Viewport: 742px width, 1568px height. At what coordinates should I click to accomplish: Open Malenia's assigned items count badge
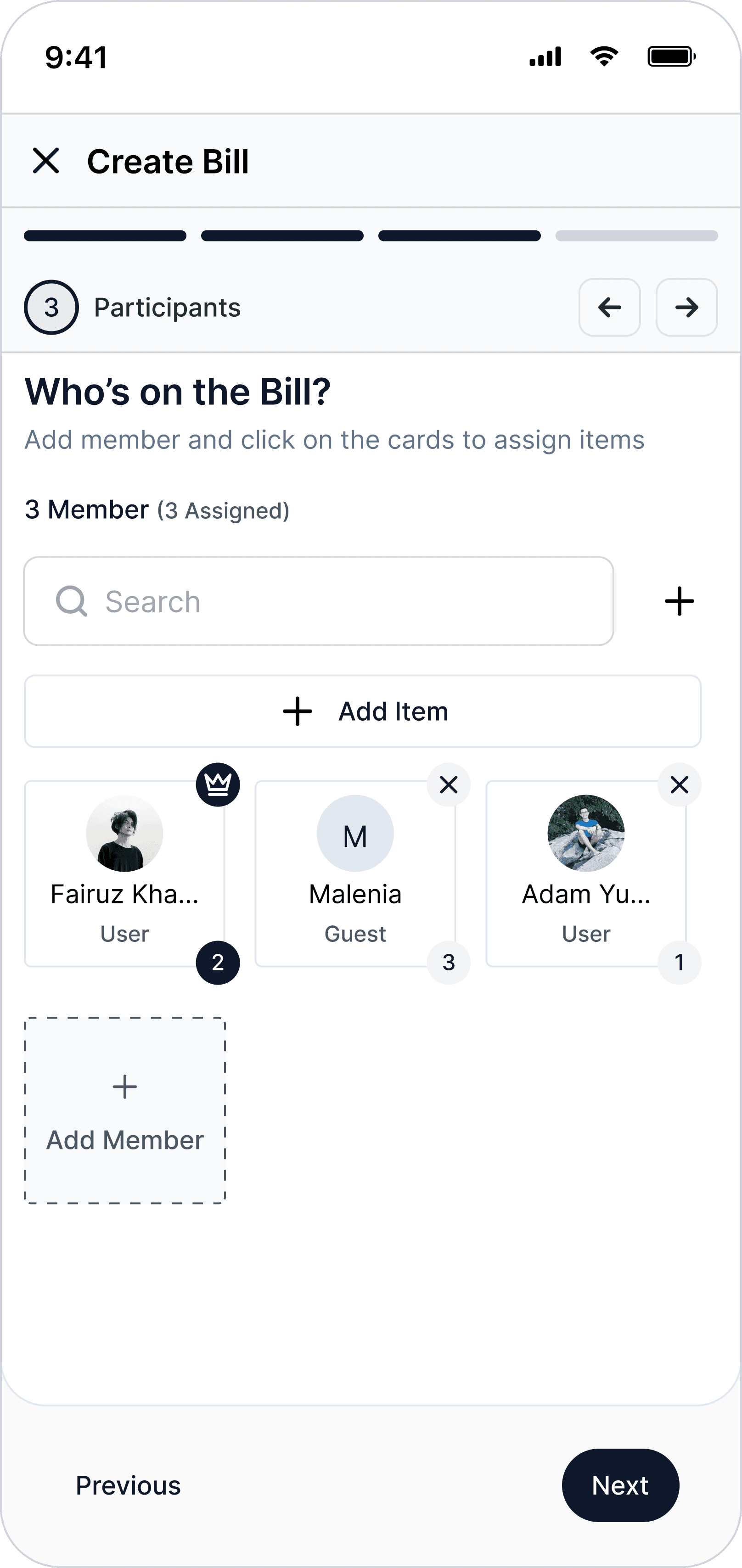pos(449,963)
